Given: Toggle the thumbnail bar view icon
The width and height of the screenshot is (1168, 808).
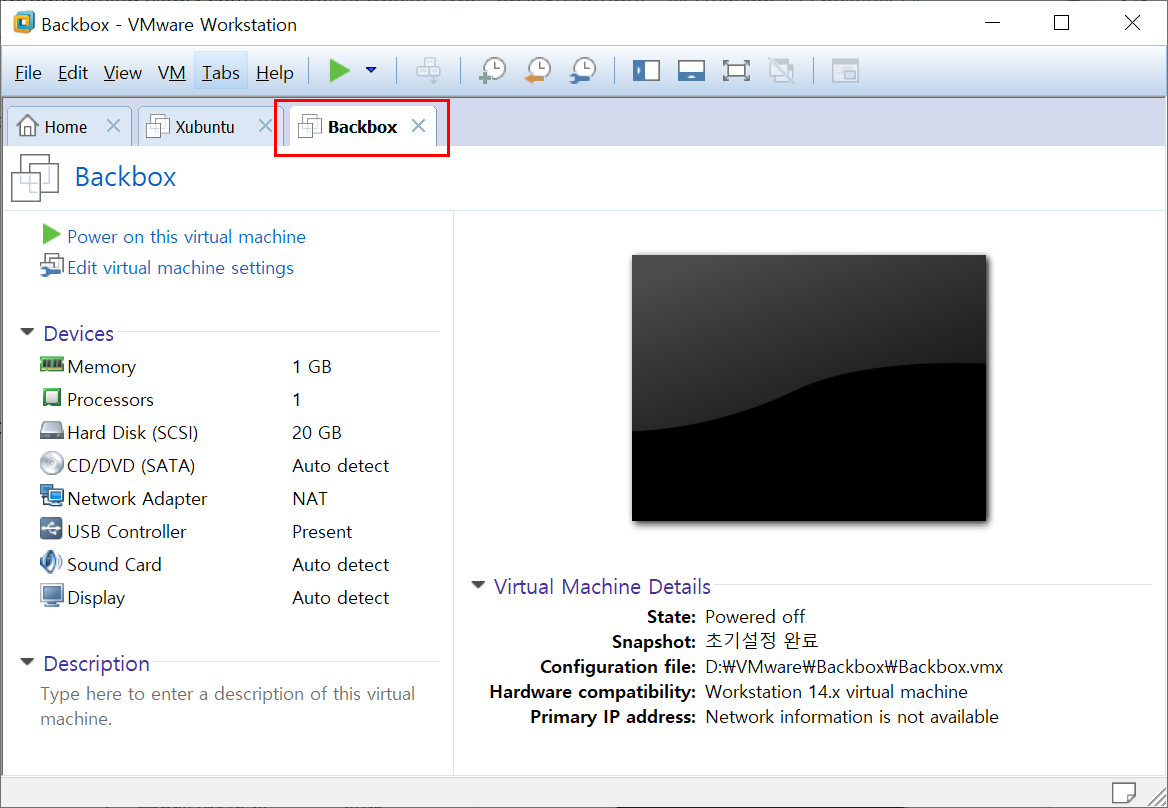Looking at the screenshot, I should pyautogui.click(x=691, y=71).
